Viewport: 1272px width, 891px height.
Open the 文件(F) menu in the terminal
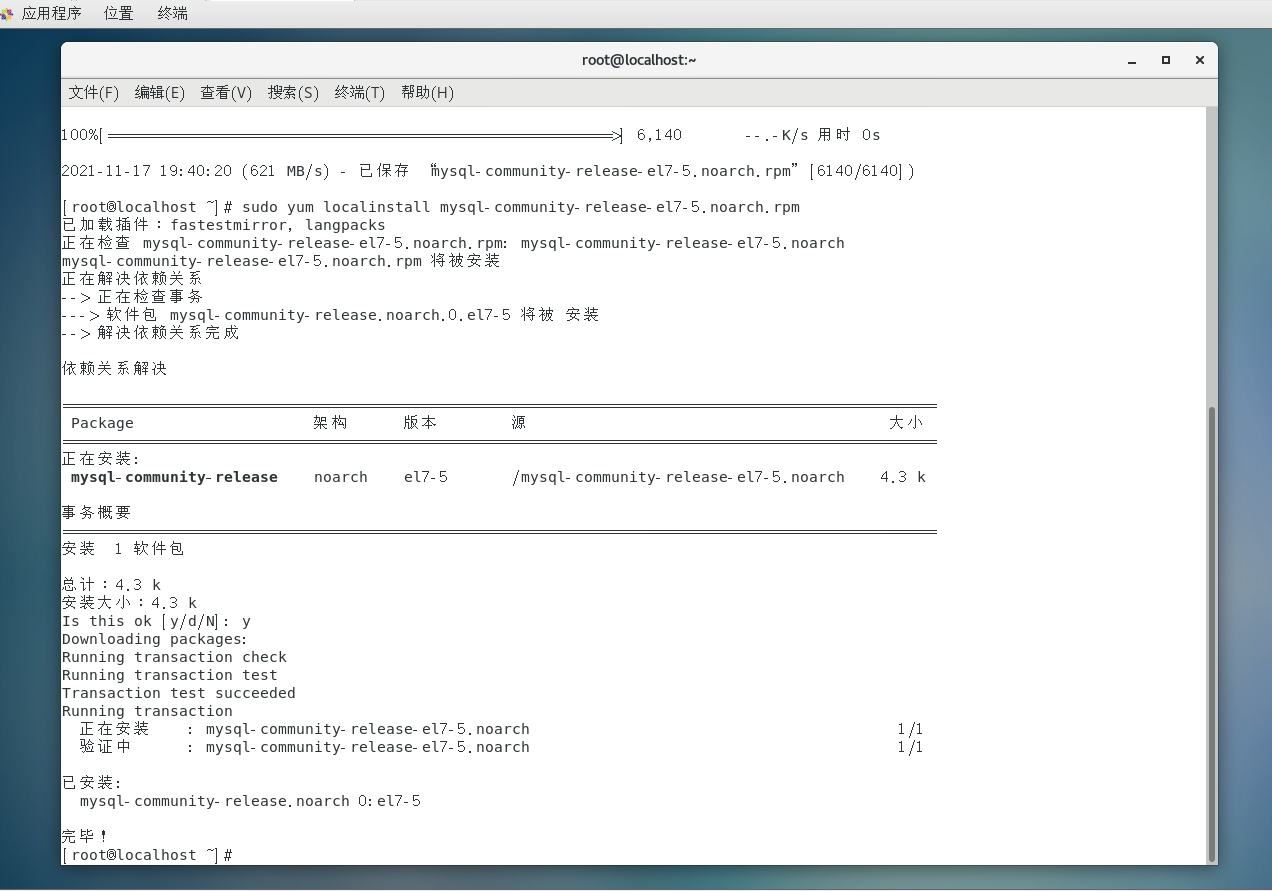click(x=93, y=92)
